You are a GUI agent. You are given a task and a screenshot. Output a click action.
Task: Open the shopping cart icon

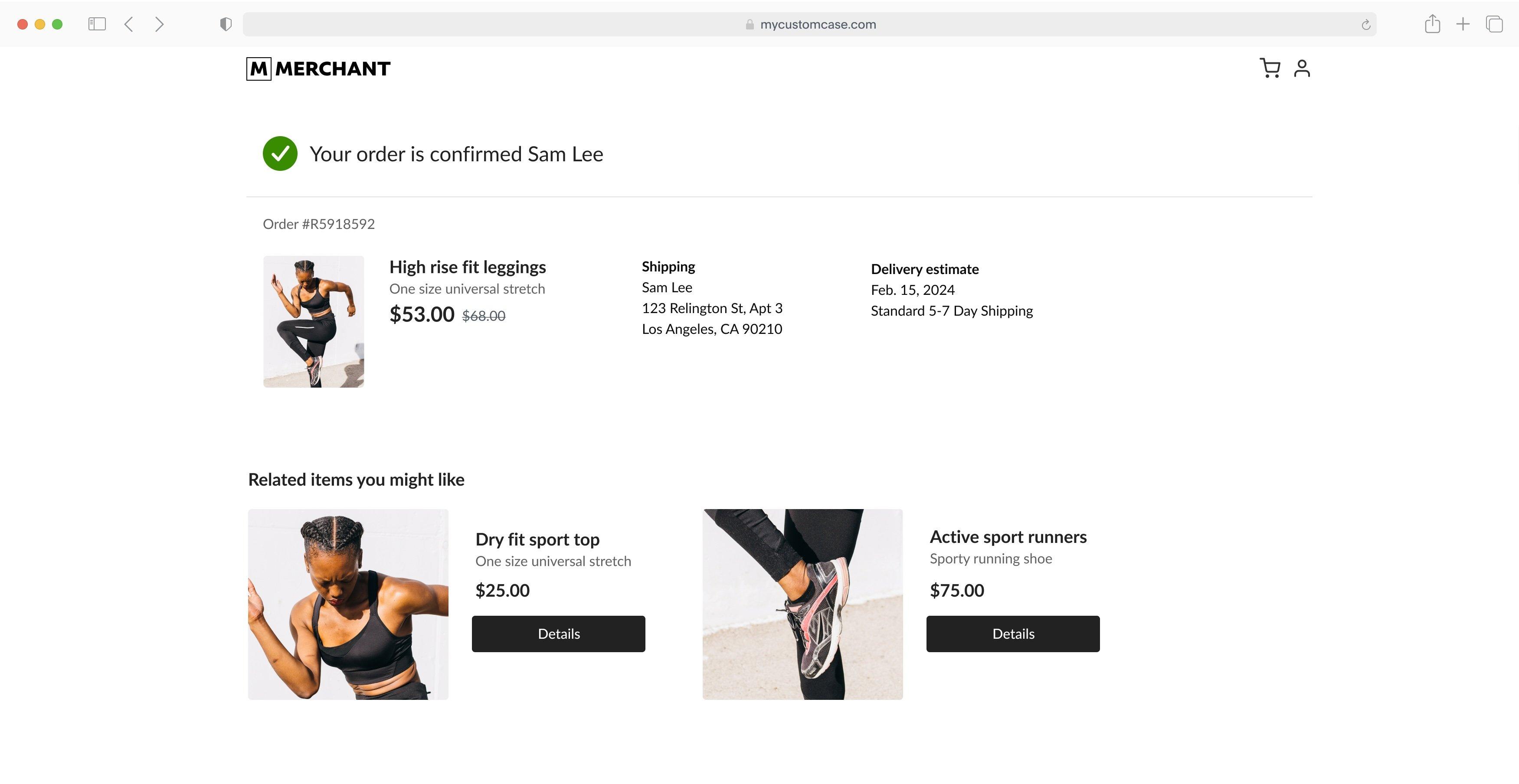click(x=1269, y=69)
